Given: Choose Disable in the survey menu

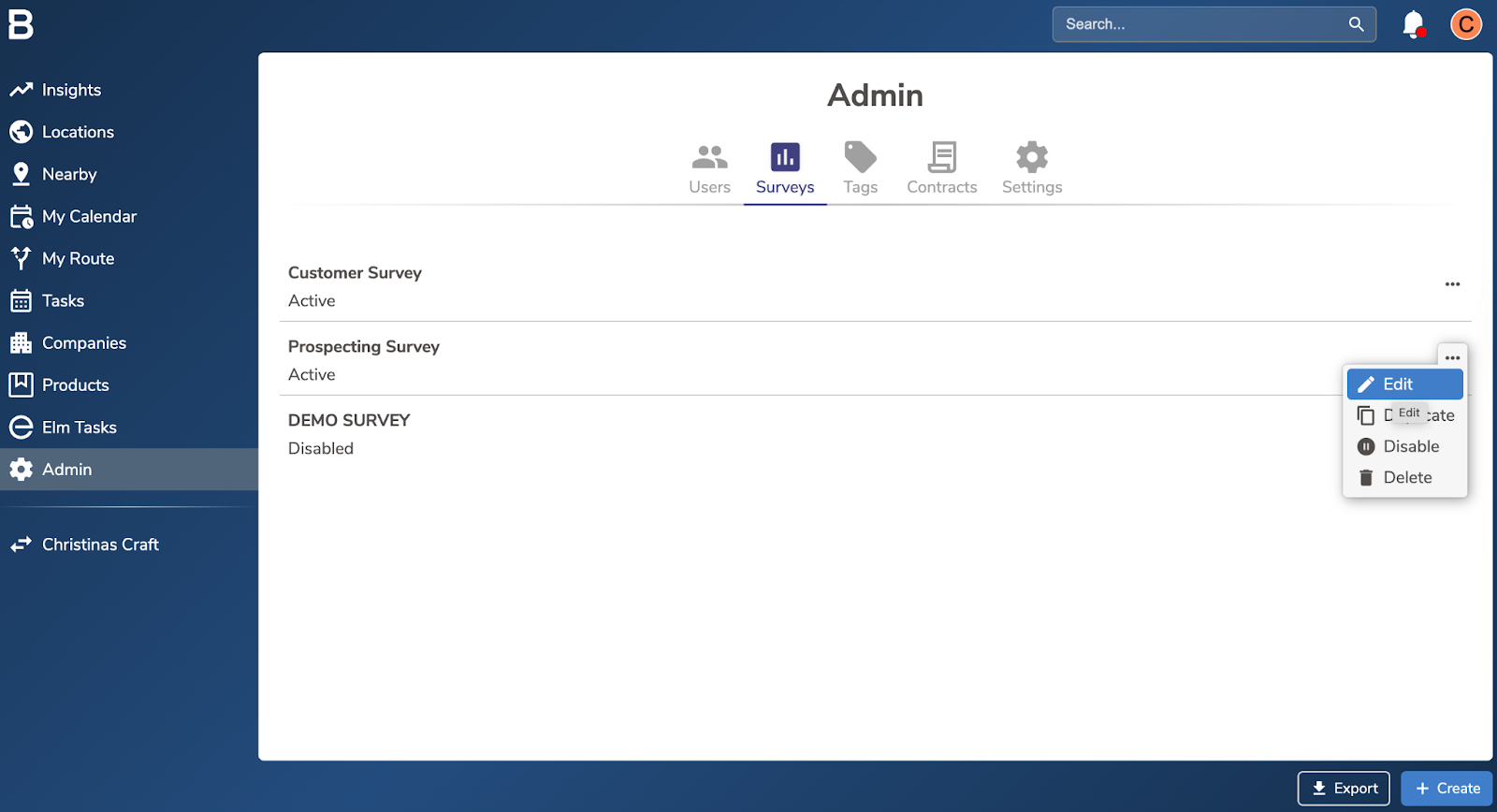Looking at the screenshot, I should (1410, 446).
